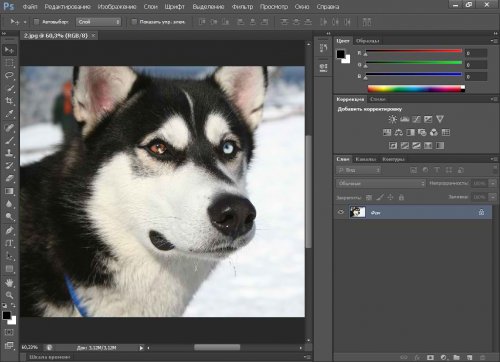This screenshot has height=362, width=500.
Task: Click the color spectrum ramp
Action: [x=416, y=88]
